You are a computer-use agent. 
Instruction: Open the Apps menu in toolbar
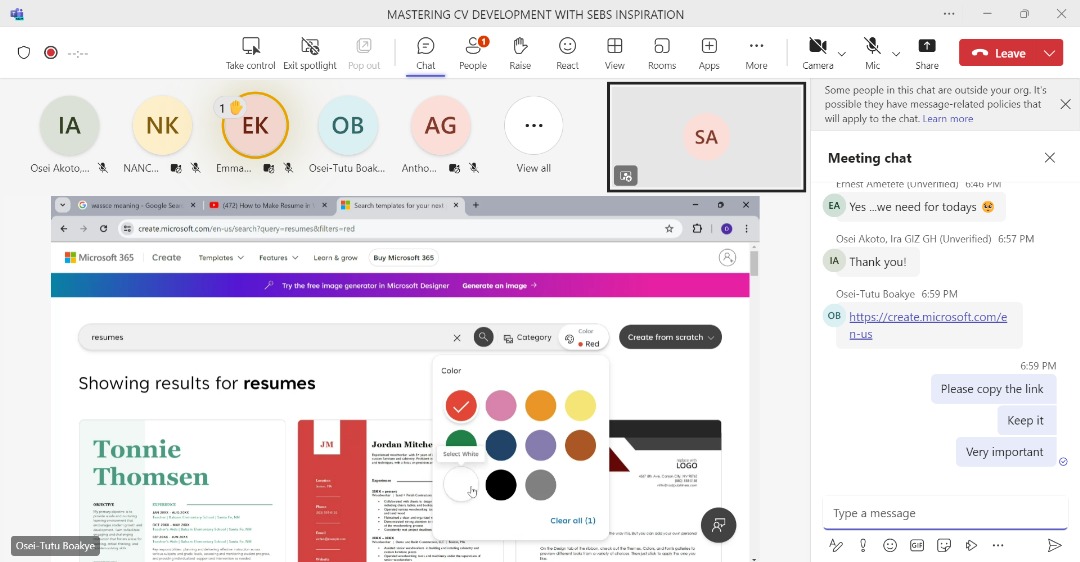709,53
